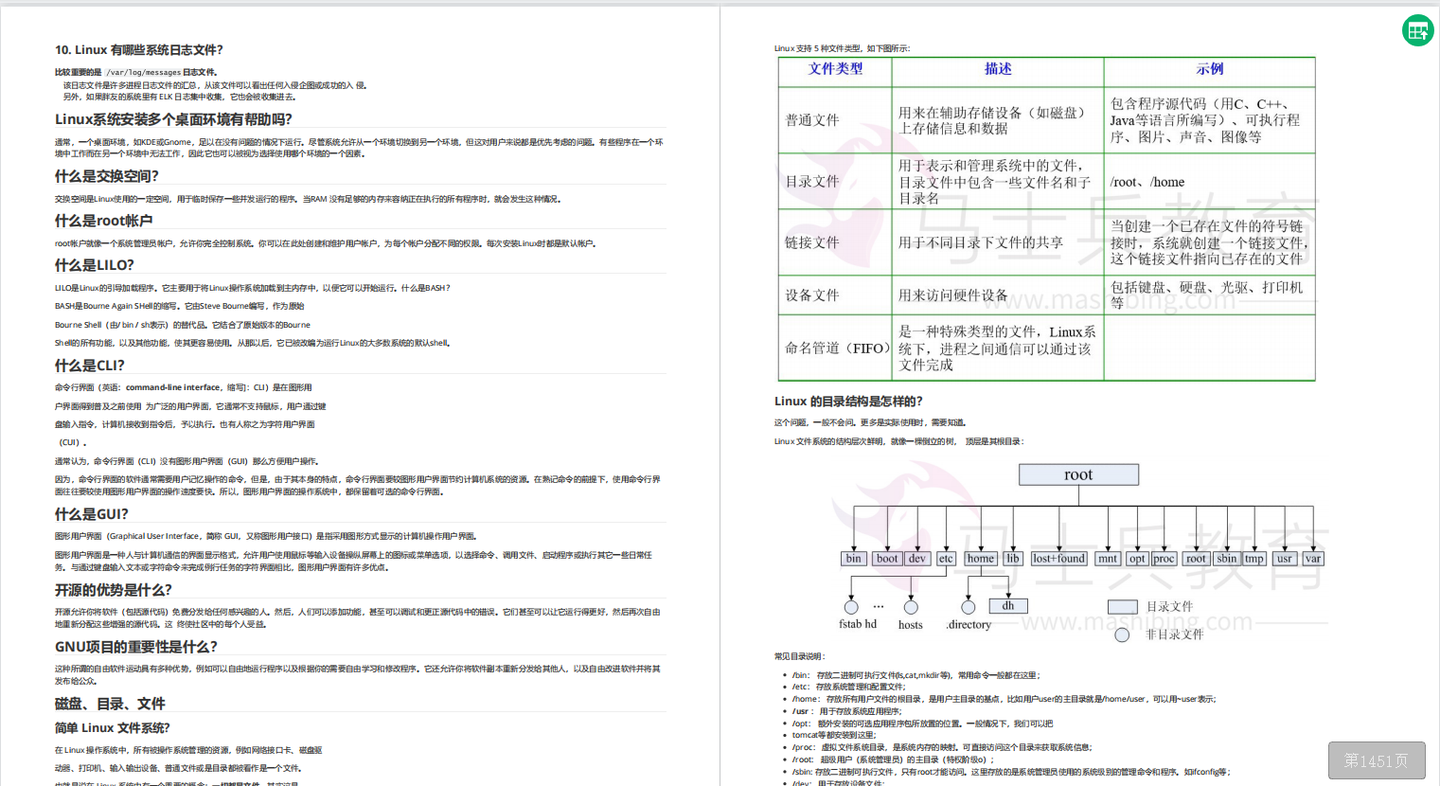This screenshot has height=786, width=1440.
Task: Click the 'mnt' node in directory diagram
Action: click(1108, 558)
